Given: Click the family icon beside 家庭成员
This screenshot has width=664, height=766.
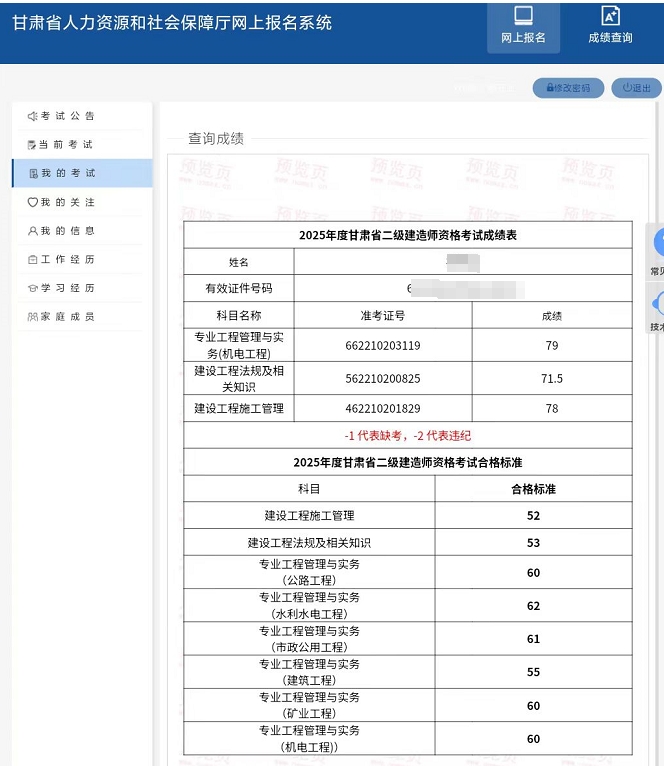Looking at the screenshot, I should pyautogui.click(x=32, y=317).
